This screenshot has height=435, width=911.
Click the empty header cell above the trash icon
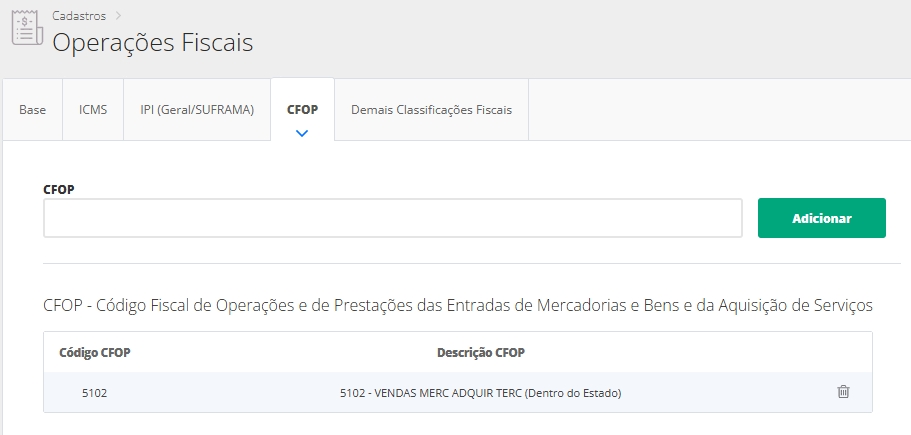pyautogui.click(x=843, y=353)
